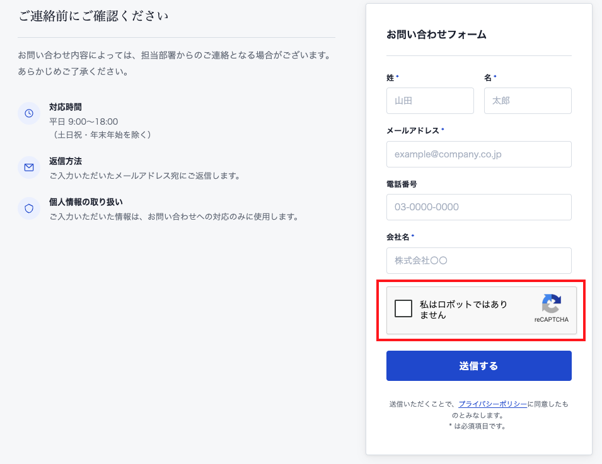Viewport: 602px width, 464px height.
Task: Open the プライバシーポリシー link
Action: 493,404
